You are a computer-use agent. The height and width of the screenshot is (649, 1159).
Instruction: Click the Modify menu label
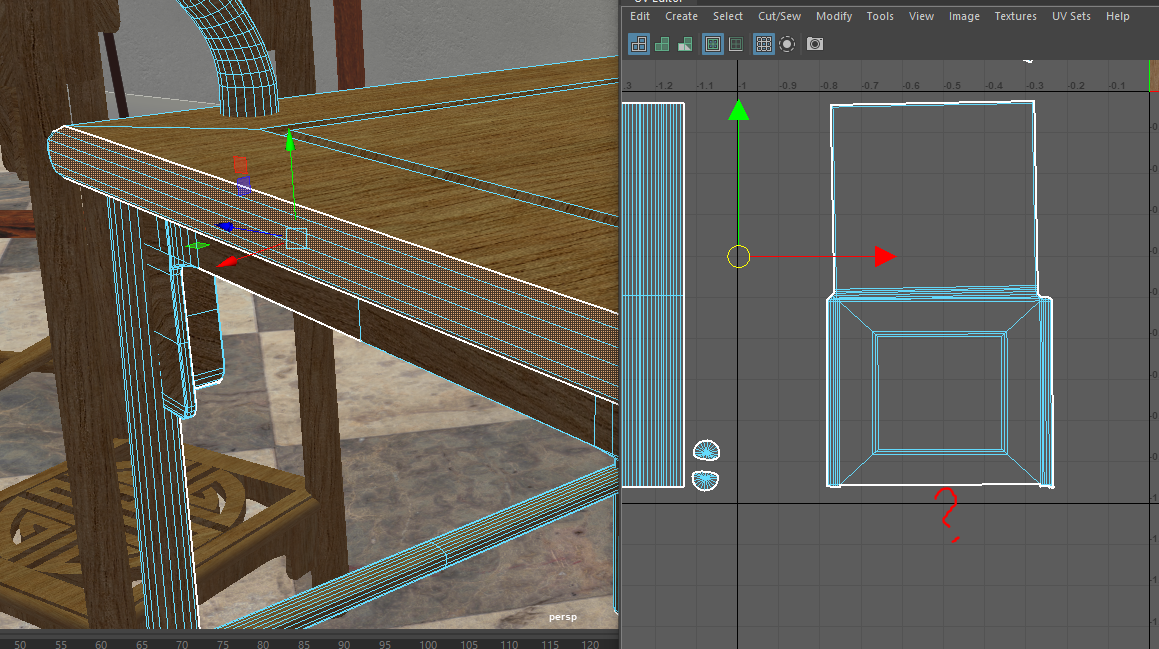click(x=833, y=16)
